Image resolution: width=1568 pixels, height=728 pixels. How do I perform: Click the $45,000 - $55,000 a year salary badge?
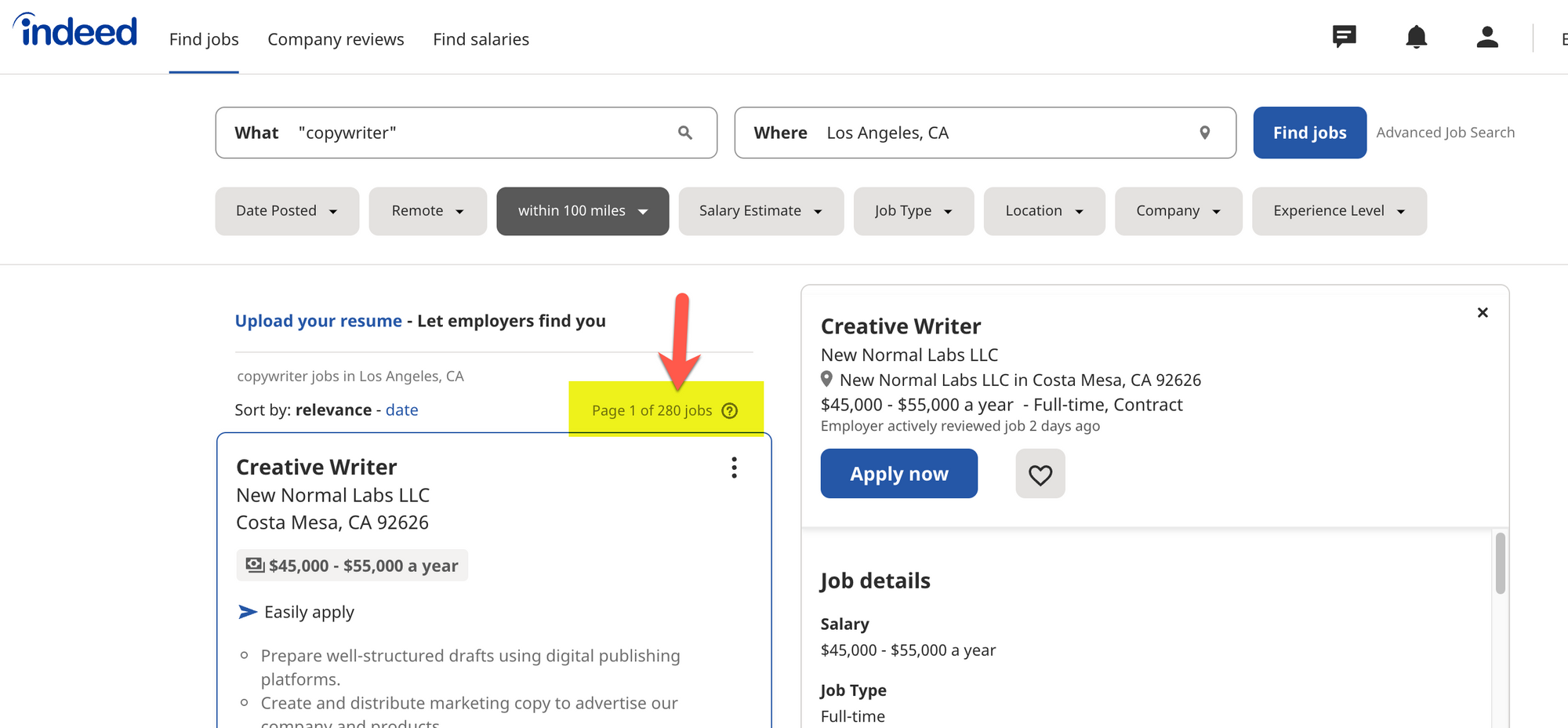(353, 566)
